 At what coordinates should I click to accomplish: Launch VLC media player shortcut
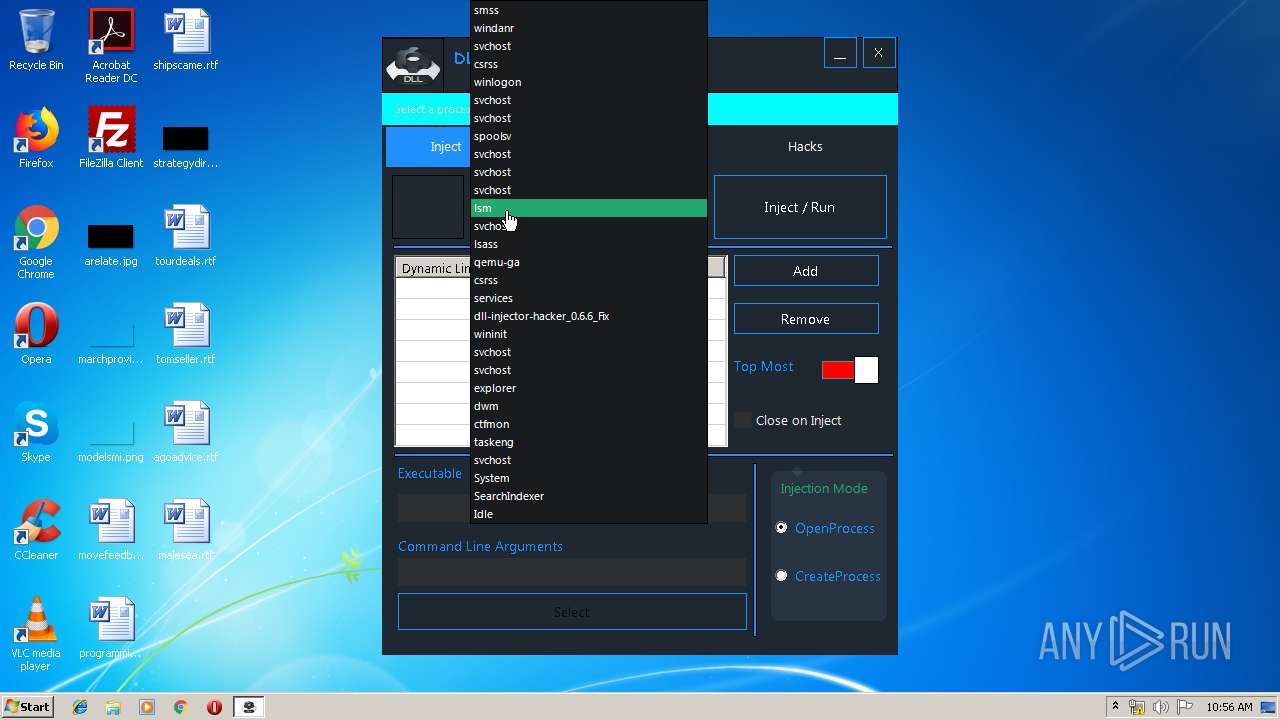click(x=36, y=634)
